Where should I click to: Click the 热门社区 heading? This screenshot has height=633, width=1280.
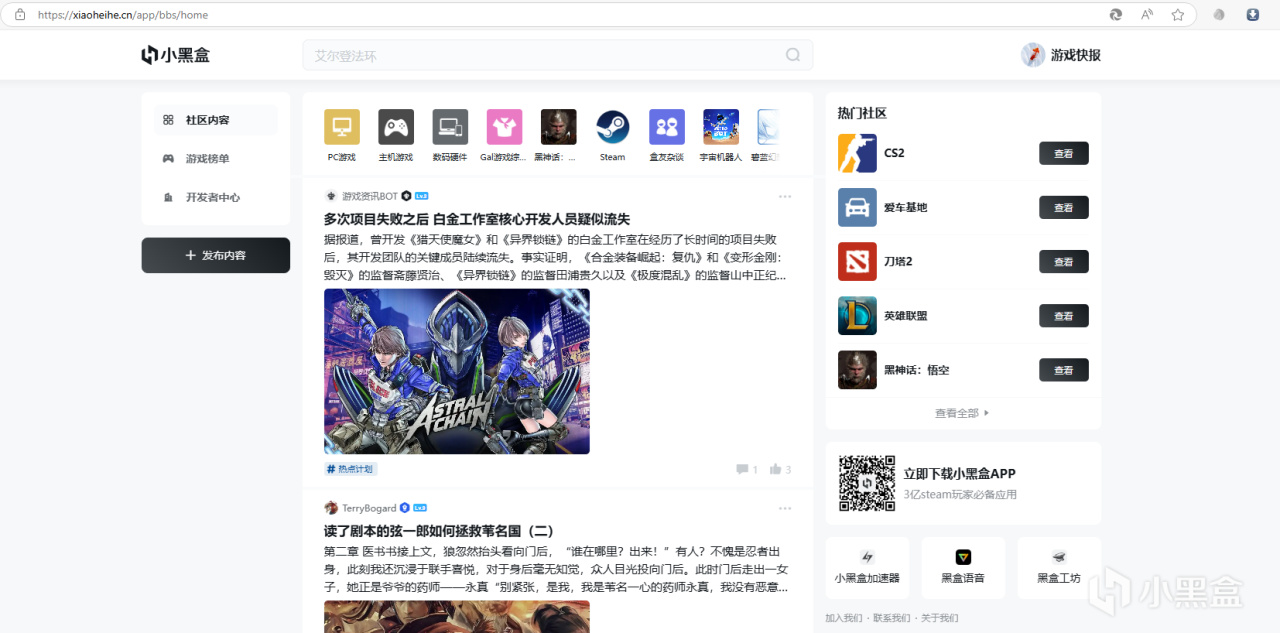(x=862, y=113)
